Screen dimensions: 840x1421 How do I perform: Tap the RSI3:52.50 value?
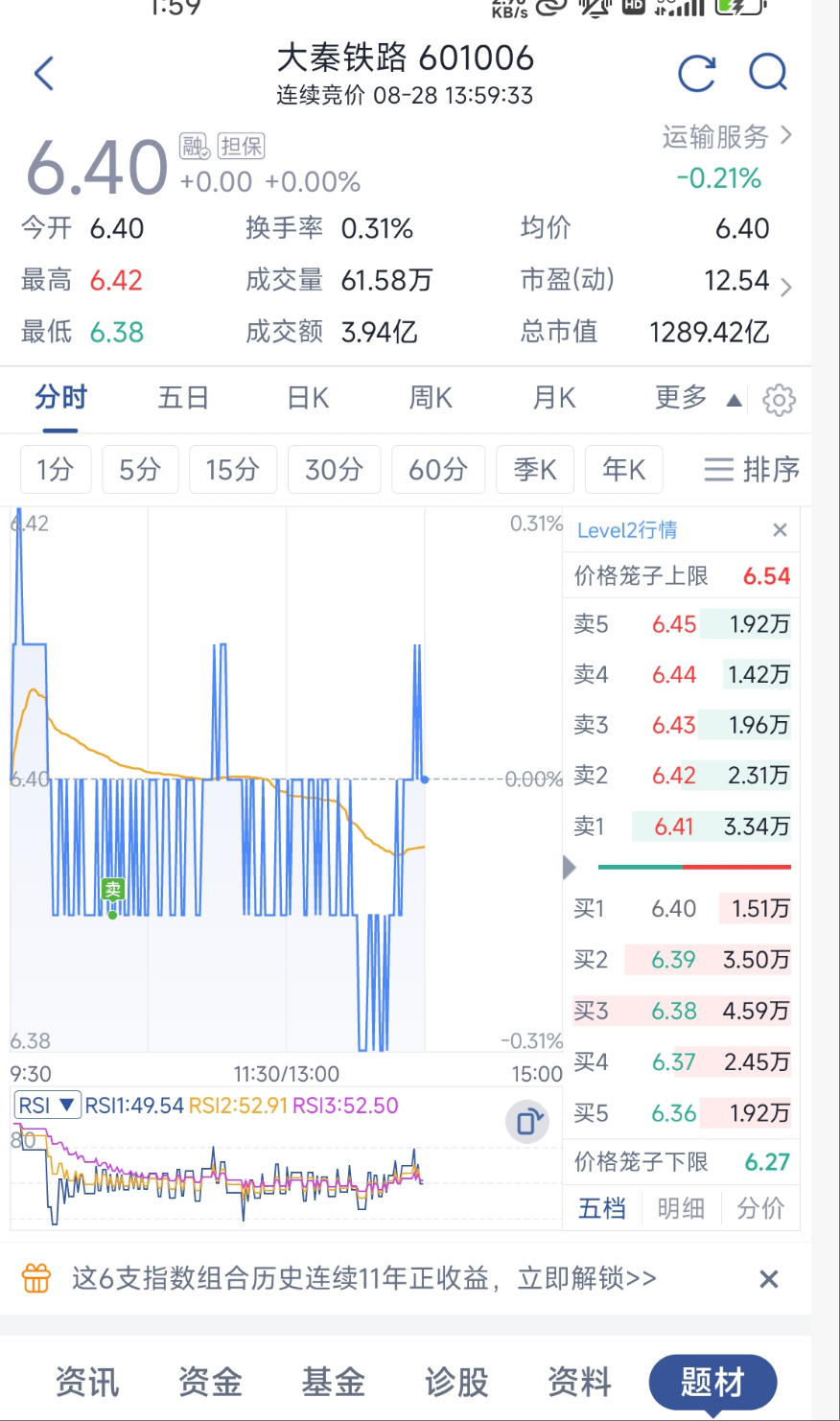345,1106
